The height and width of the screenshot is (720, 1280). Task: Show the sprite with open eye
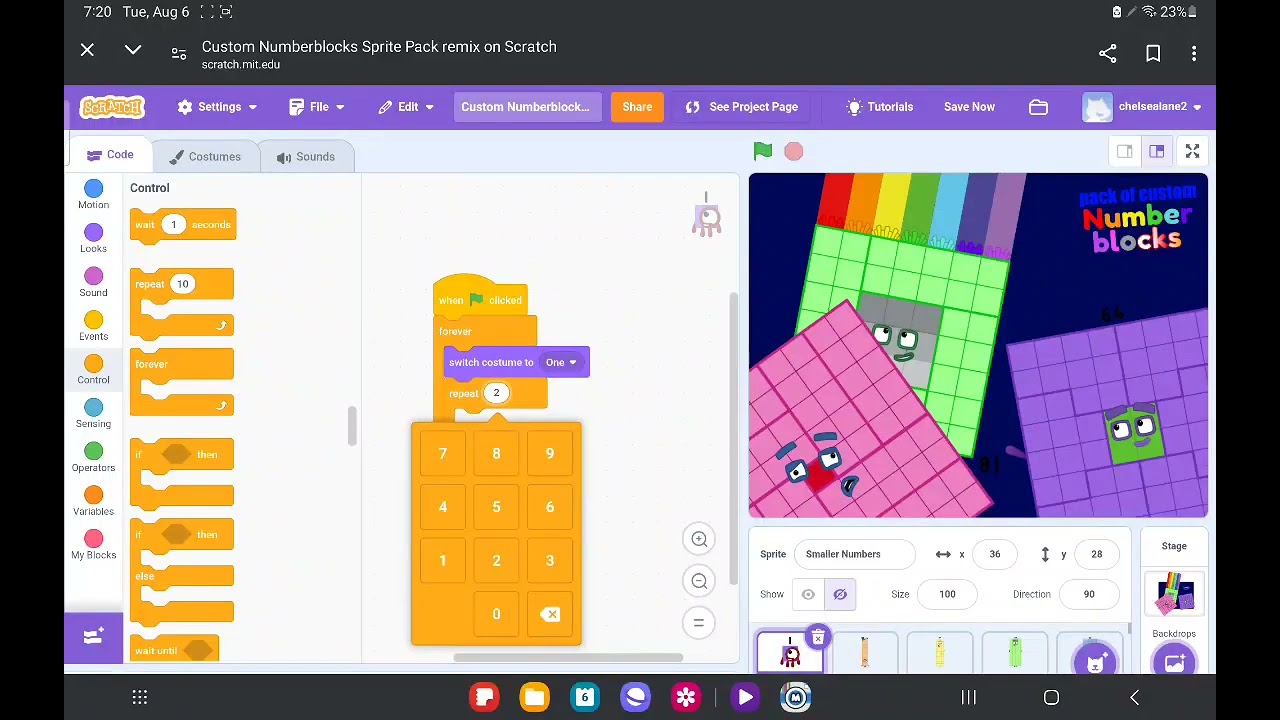808,594
